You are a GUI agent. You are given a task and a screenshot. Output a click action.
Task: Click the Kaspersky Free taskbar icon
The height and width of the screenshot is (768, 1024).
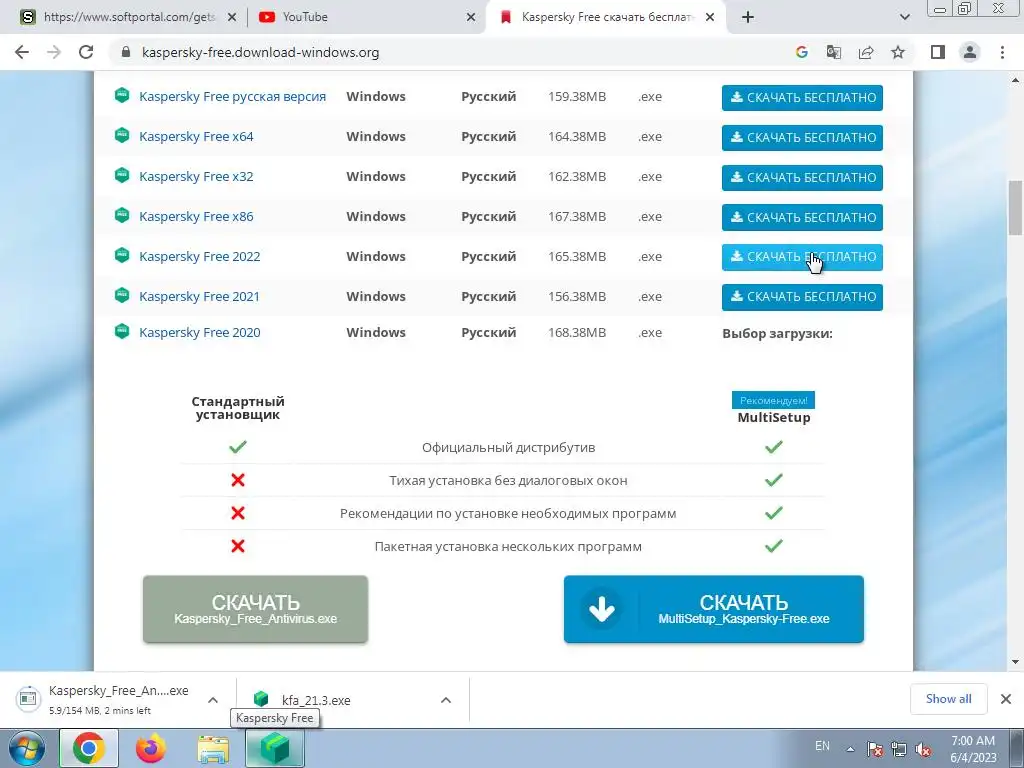click(275, 749)
